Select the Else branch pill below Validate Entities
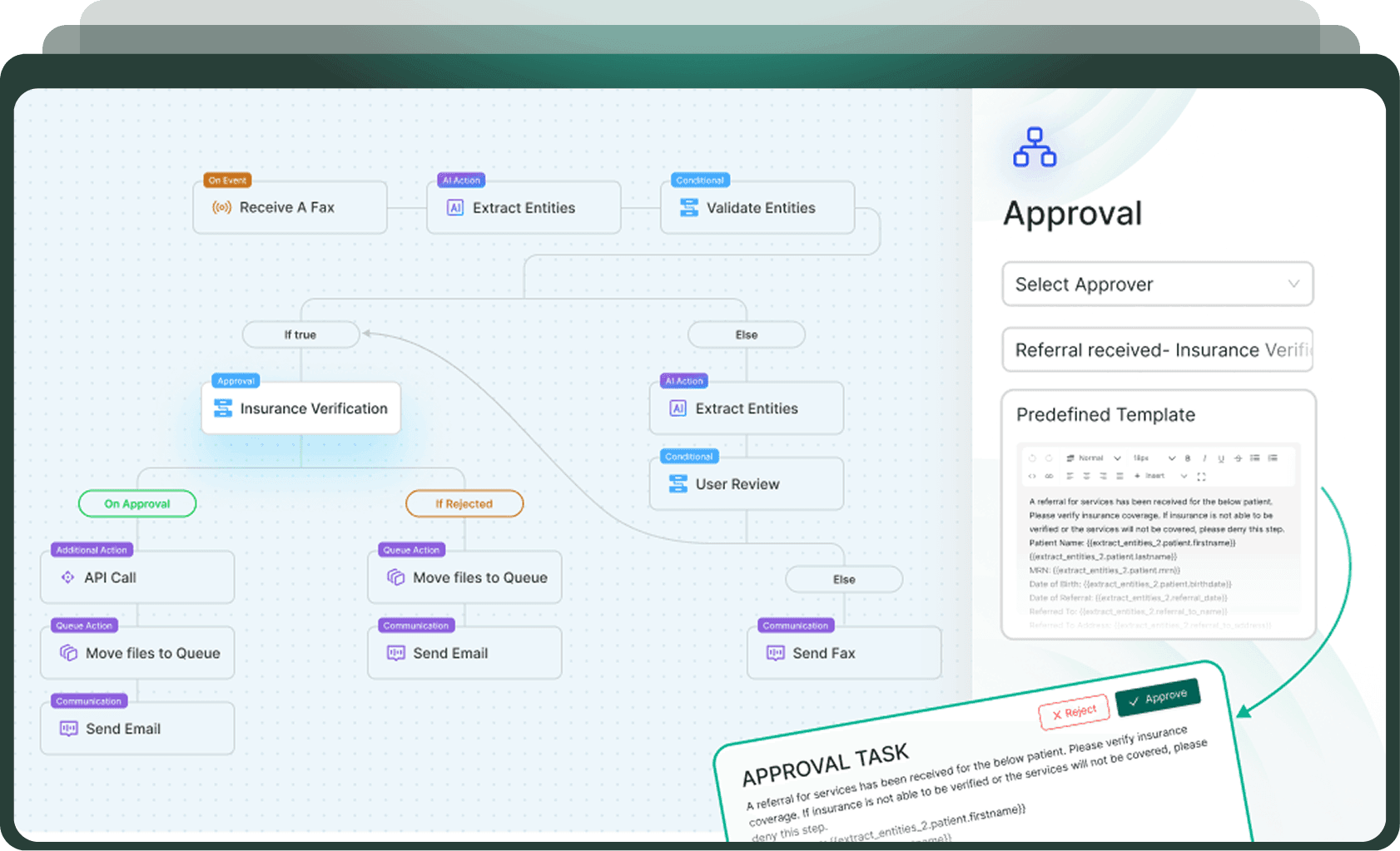 [747, 334]
